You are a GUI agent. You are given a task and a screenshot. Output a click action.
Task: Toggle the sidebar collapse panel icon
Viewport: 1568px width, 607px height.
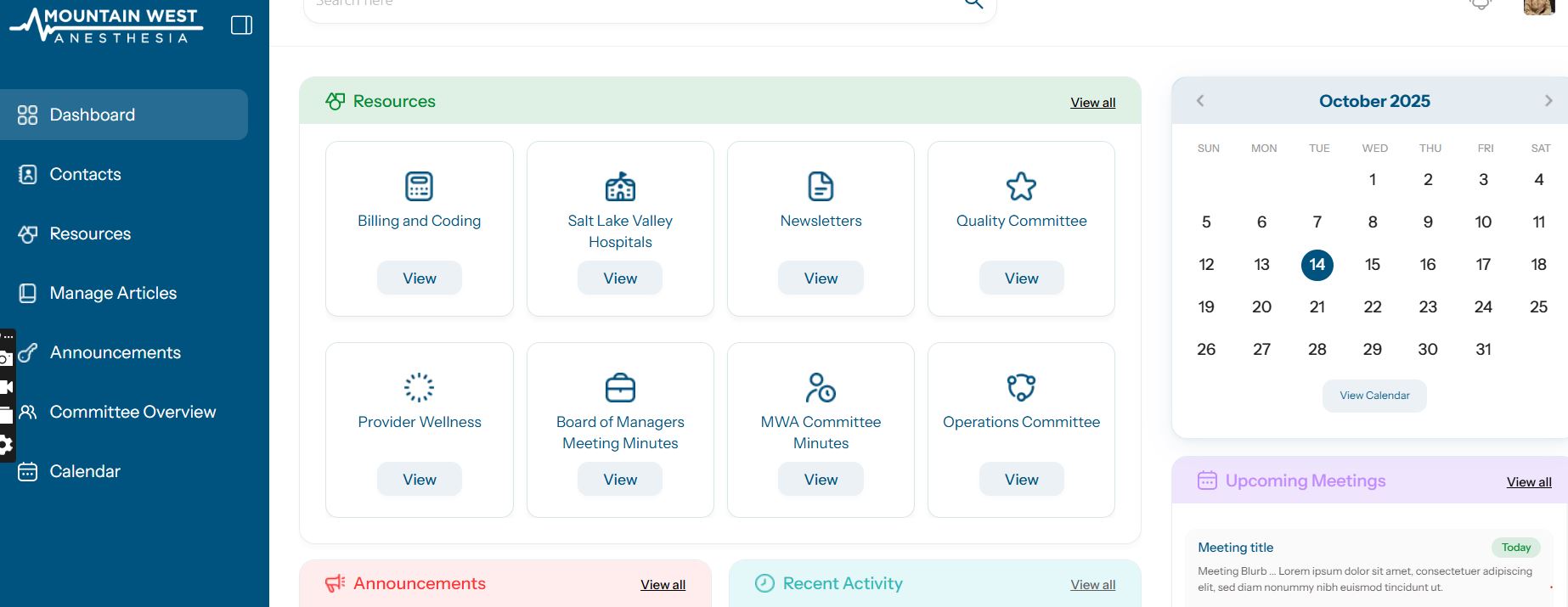241,25
